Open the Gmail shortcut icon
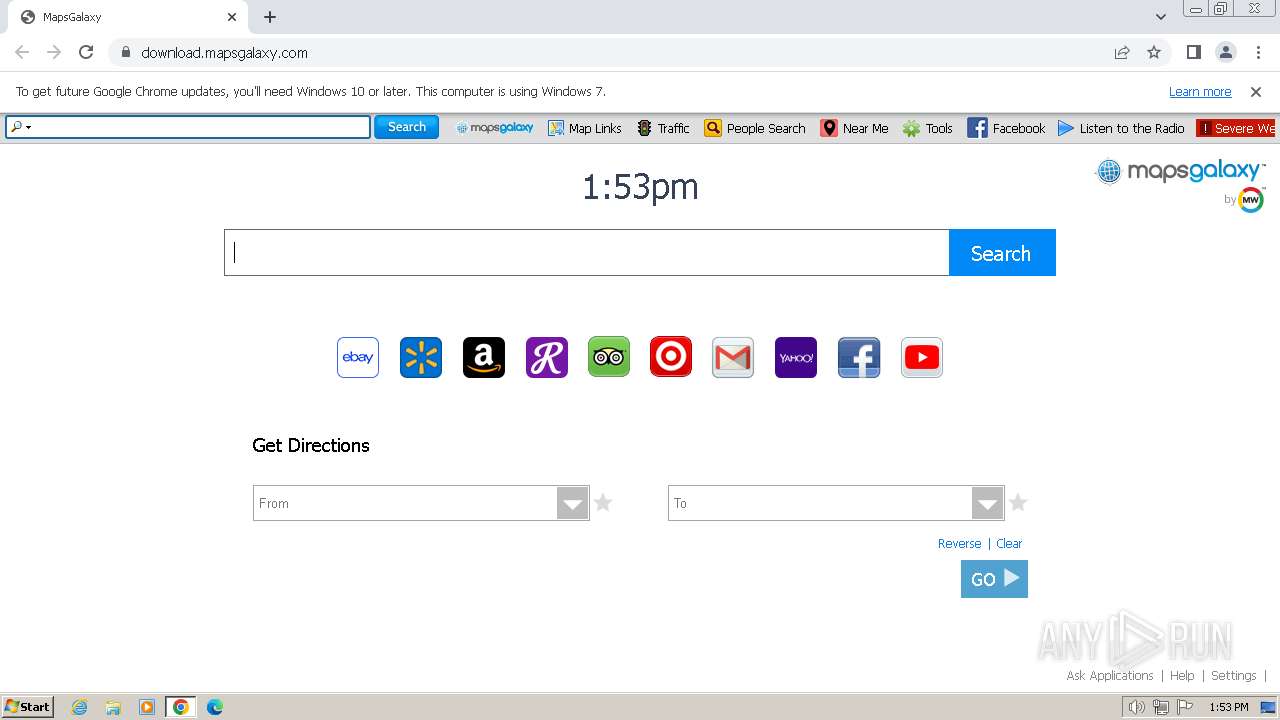Viewport: 1280px width, 720px height. (x=733, y=357)
